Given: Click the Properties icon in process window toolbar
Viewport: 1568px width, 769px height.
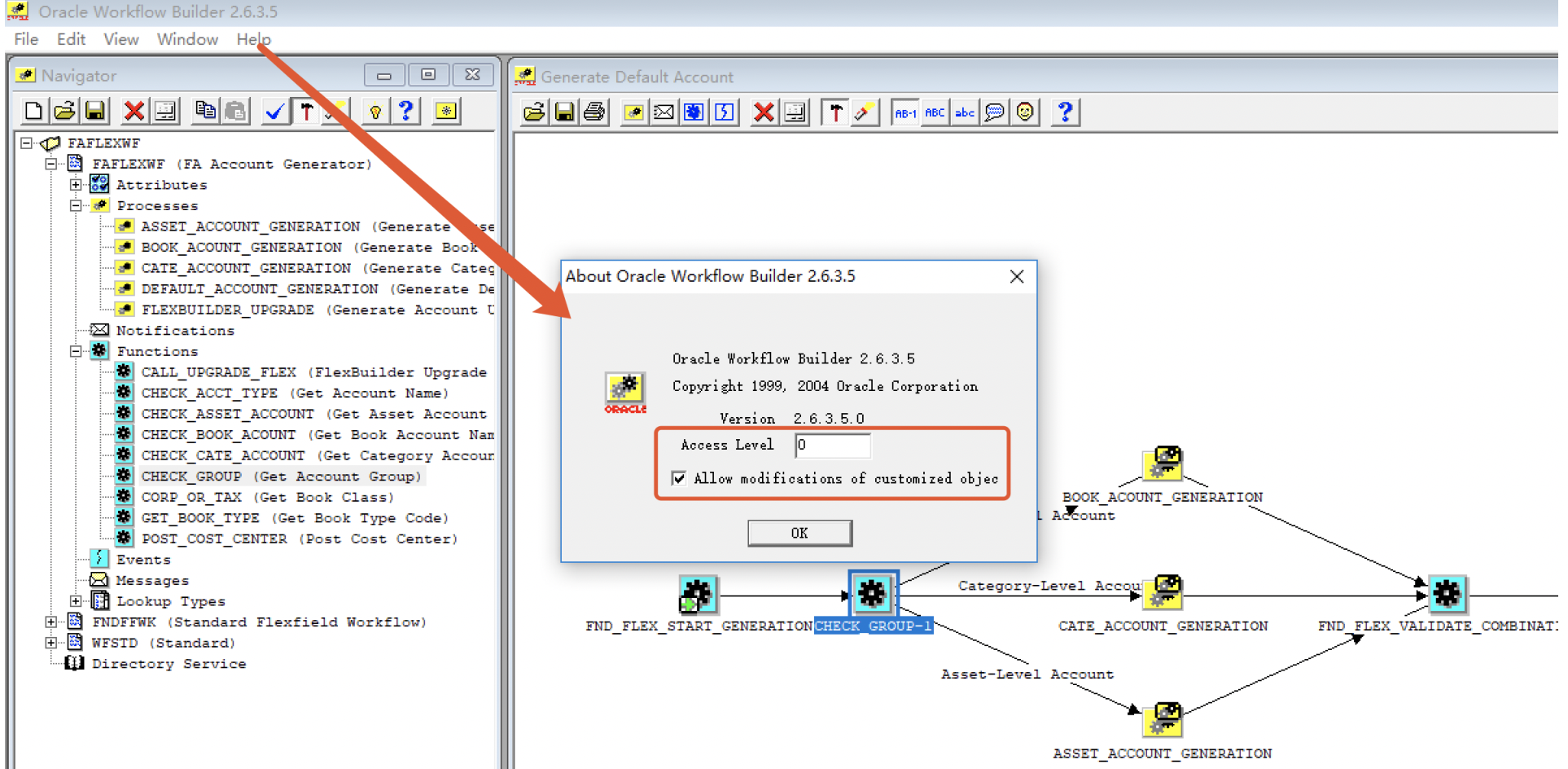Looking at the screenshot, I should pos(795,112).
